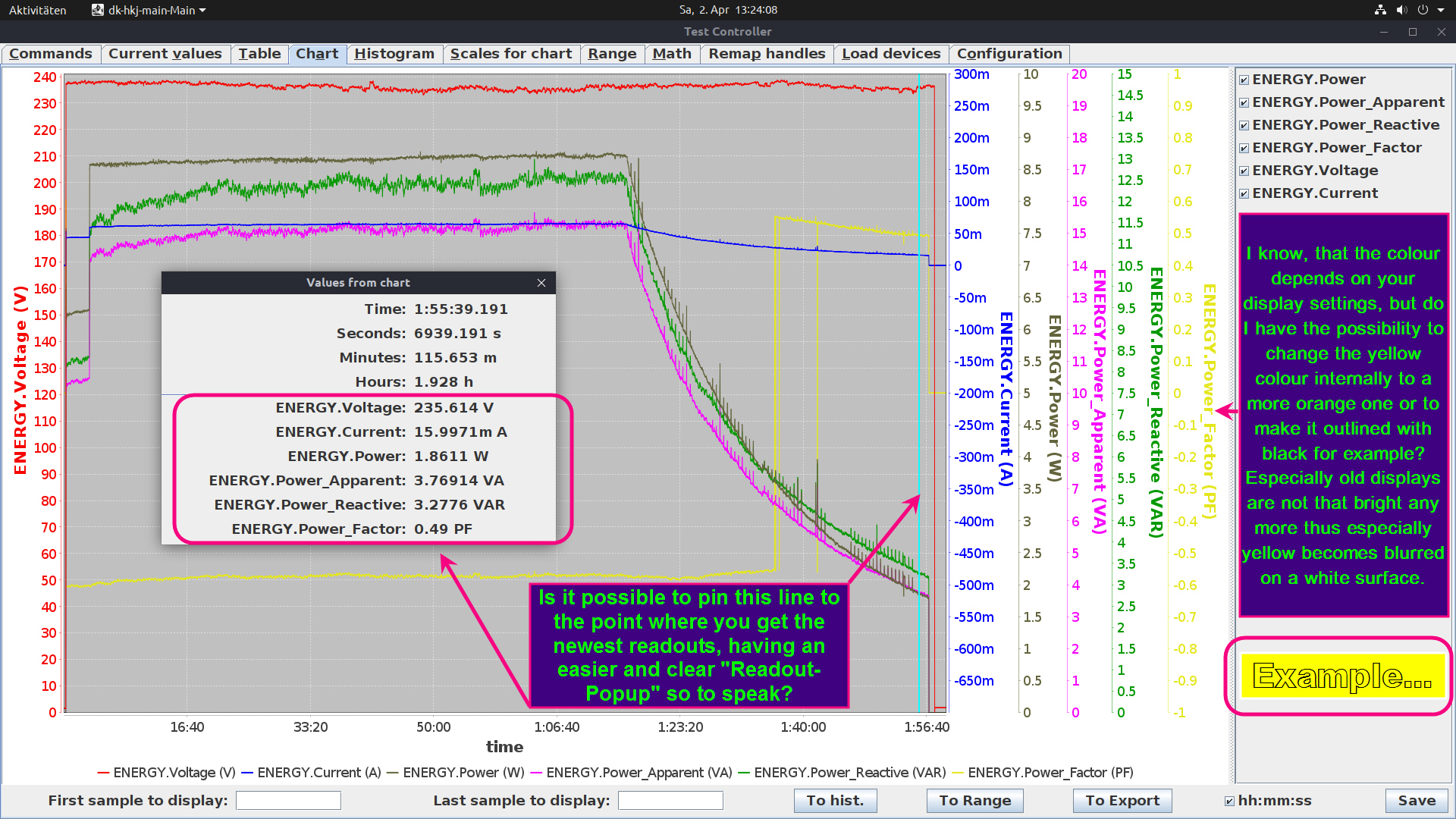This screenshot has width=1456, height=819.
Task: Toggle the hh:mm:ss time format checkbox
Action: tap(1229, 801)
